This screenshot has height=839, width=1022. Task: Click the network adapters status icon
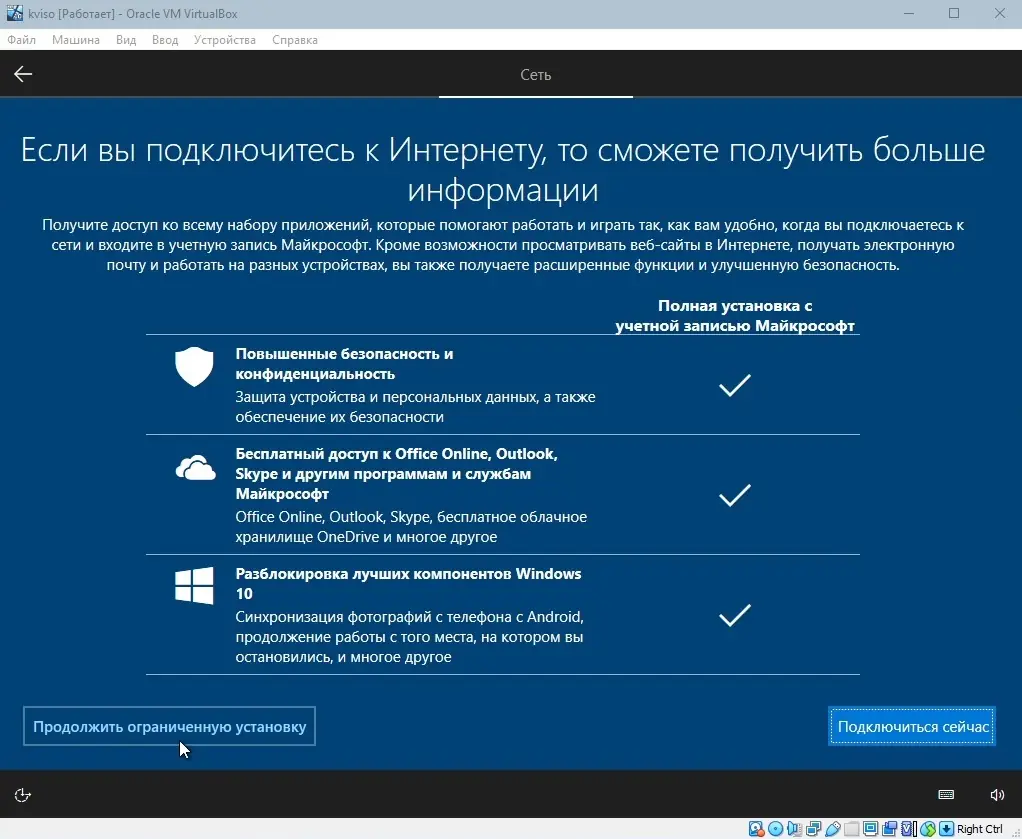point(813,829)
